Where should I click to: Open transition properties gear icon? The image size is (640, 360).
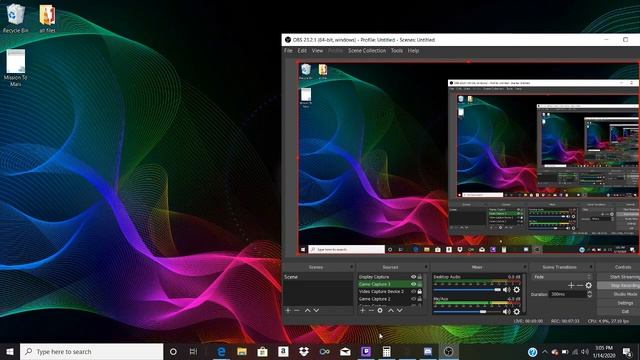pyautogui.click(x=589, y=285)
